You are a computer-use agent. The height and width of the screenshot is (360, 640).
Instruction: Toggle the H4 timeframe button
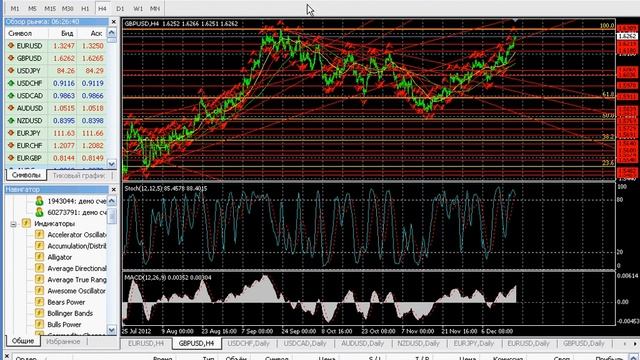click(x=102, y=8)
